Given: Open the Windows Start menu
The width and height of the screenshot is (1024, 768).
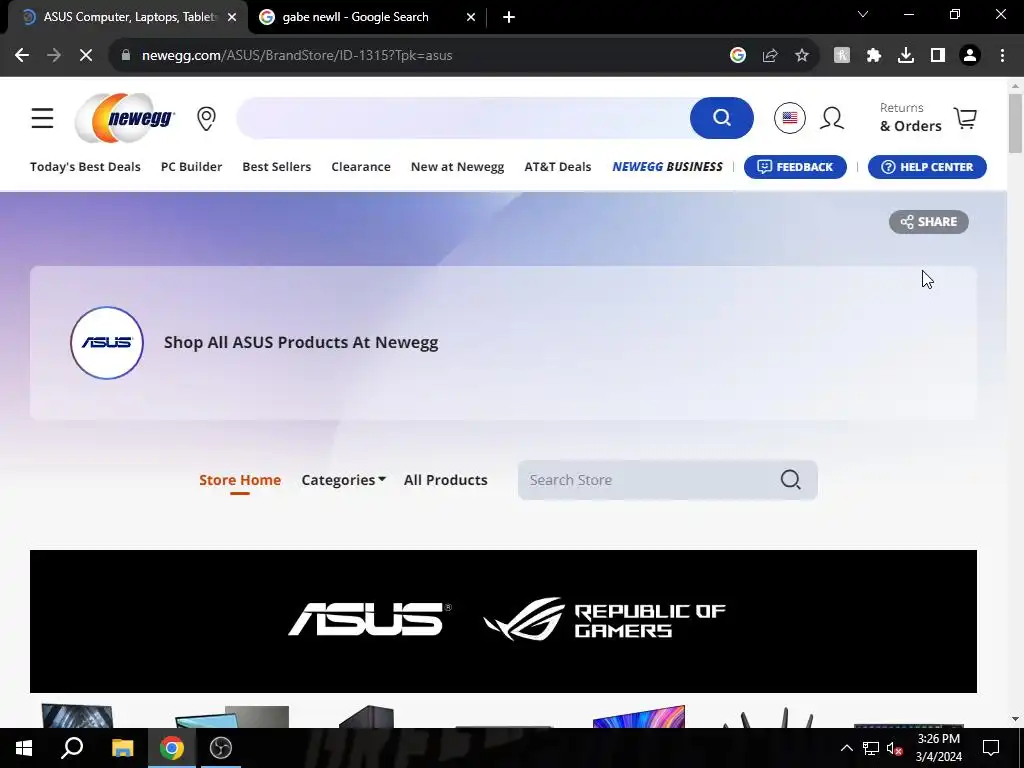Looking at the screenshot, I should click(24, 748).
